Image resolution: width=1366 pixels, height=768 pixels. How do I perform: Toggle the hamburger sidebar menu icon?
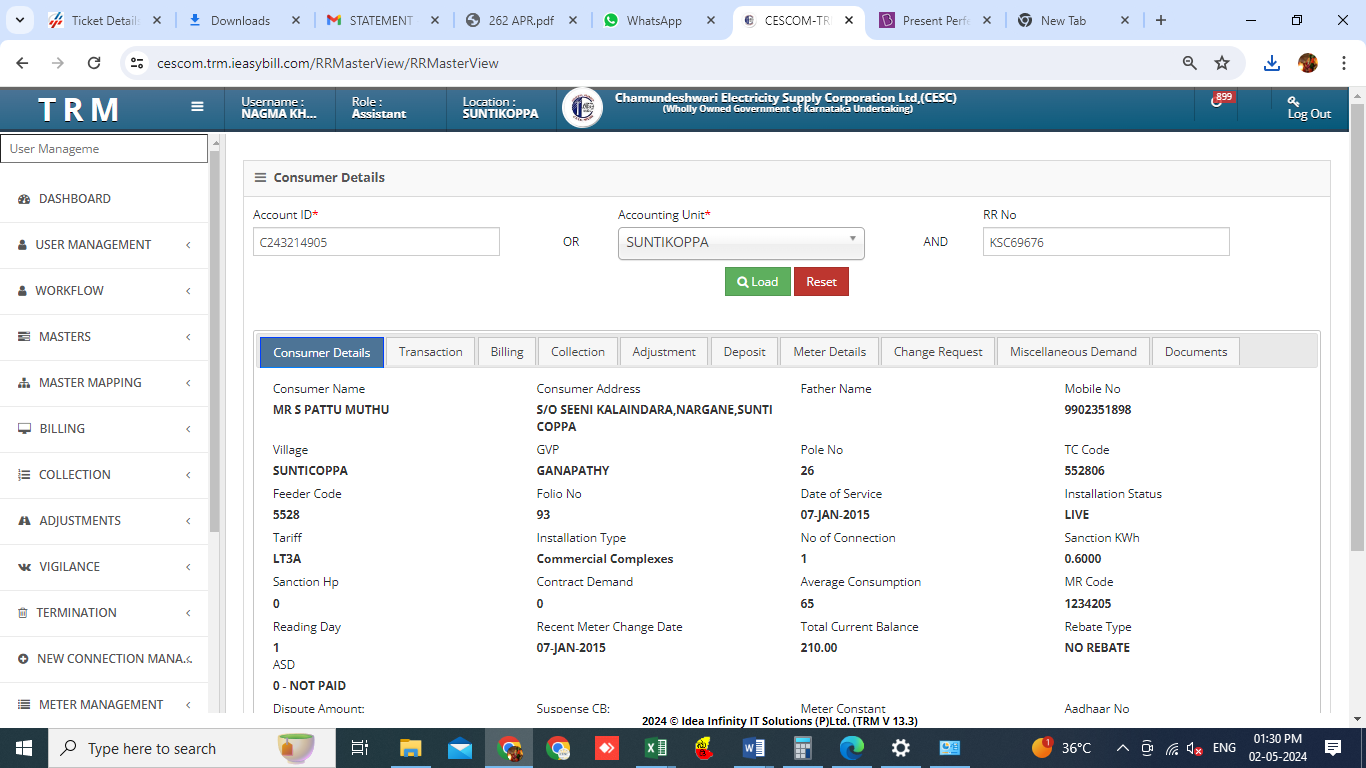click(197, 107)
